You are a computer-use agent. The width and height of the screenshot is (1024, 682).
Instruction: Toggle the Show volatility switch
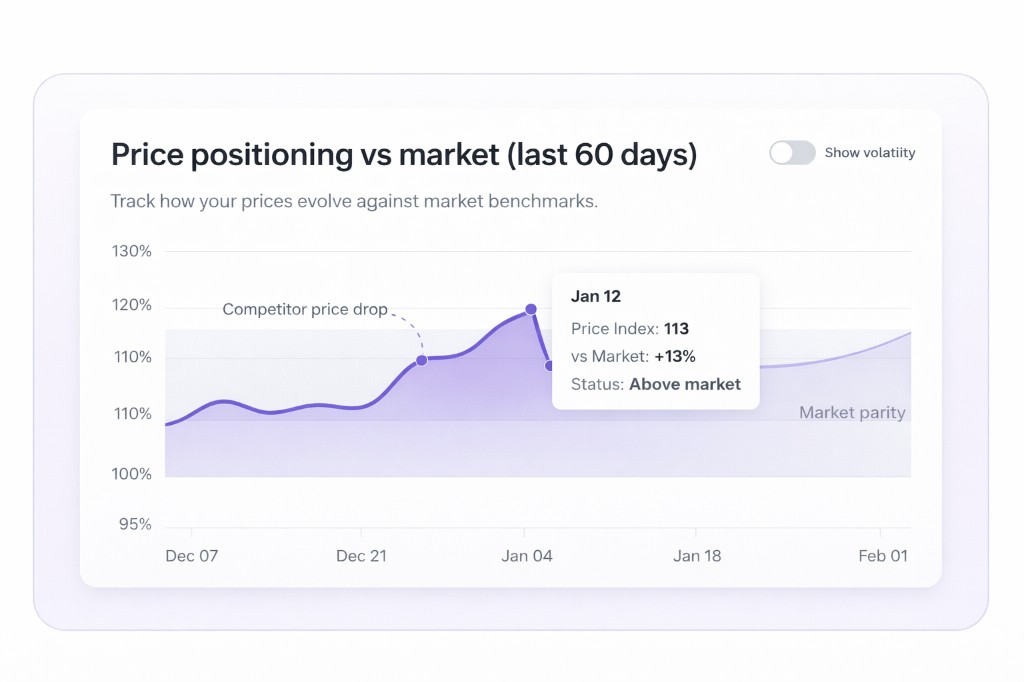pos(792,153)
